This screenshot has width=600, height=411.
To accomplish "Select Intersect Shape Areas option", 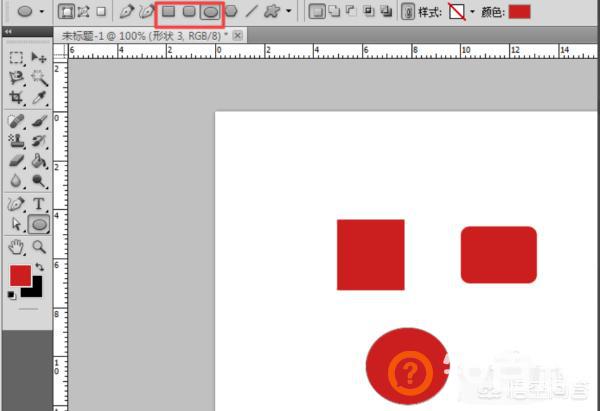I will (369, 11).
